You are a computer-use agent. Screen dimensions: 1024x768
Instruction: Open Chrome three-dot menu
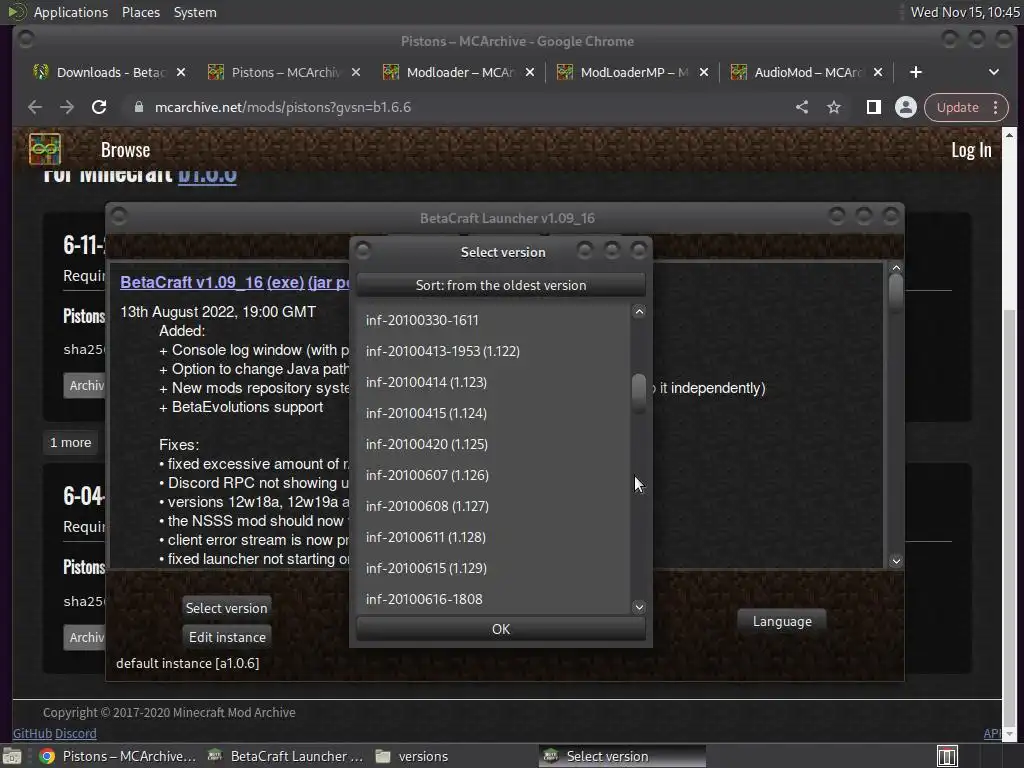[x=996, y=107]
